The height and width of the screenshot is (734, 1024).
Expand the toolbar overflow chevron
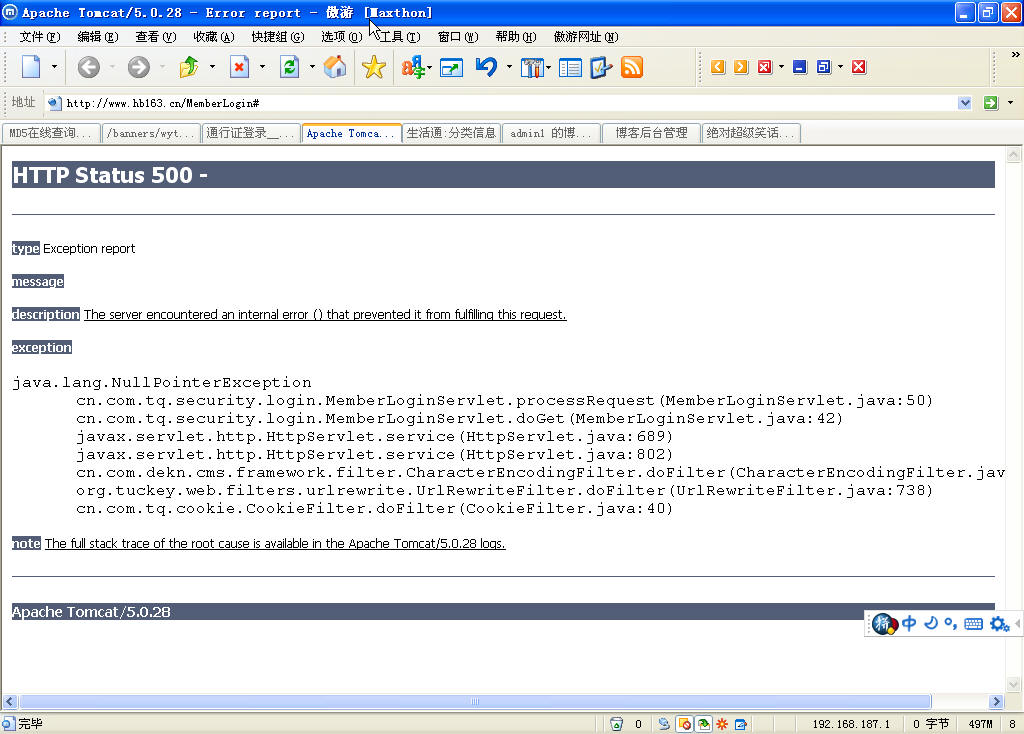1016,55
